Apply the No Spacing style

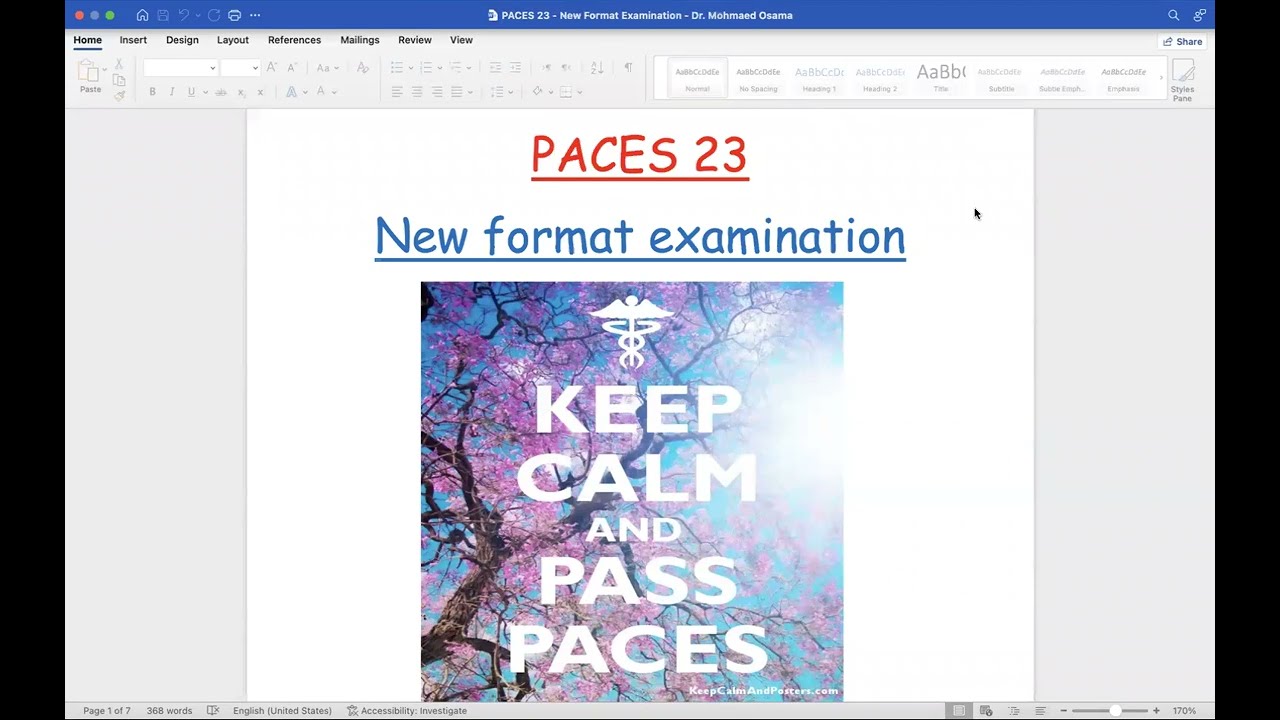click(x=758, y=78)
